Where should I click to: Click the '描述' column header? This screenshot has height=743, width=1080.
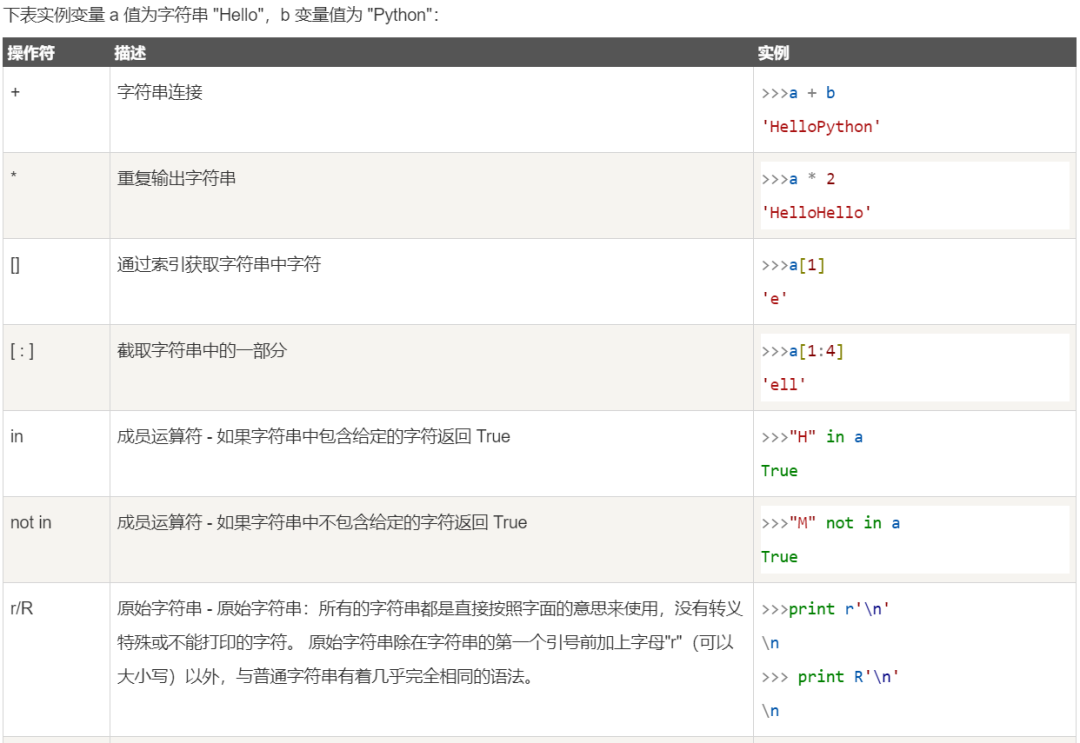click(x=129, y=53)
